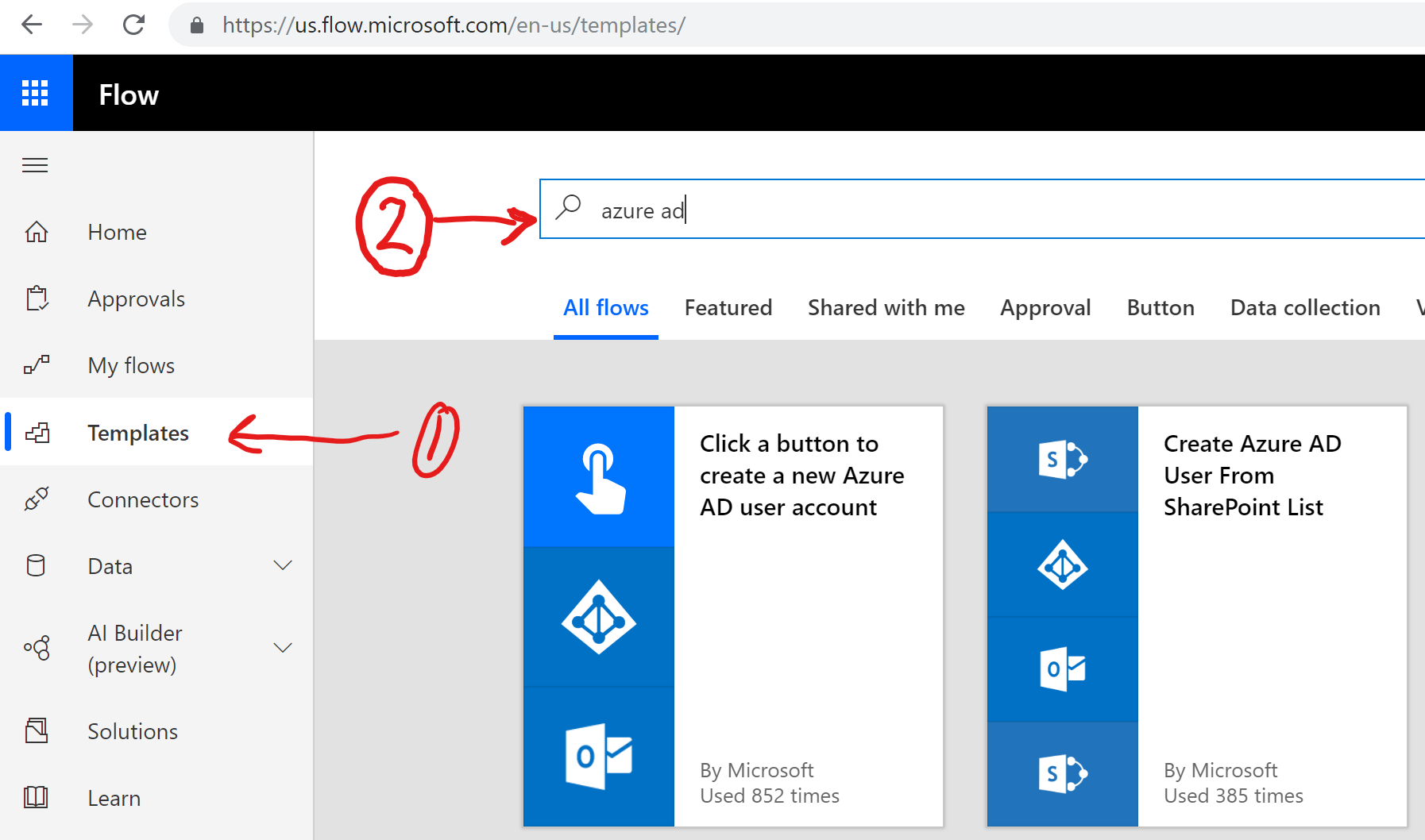The image size is (1425, 840).
Task: Click the Learn book icon
Action: coord(37,797)
